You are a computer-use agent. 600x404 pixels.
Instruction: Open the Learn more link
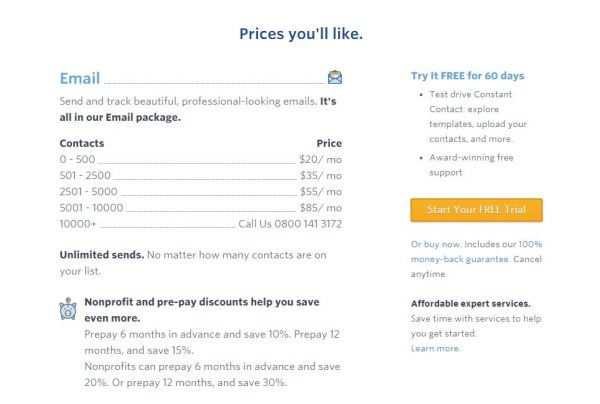point(435,349)
